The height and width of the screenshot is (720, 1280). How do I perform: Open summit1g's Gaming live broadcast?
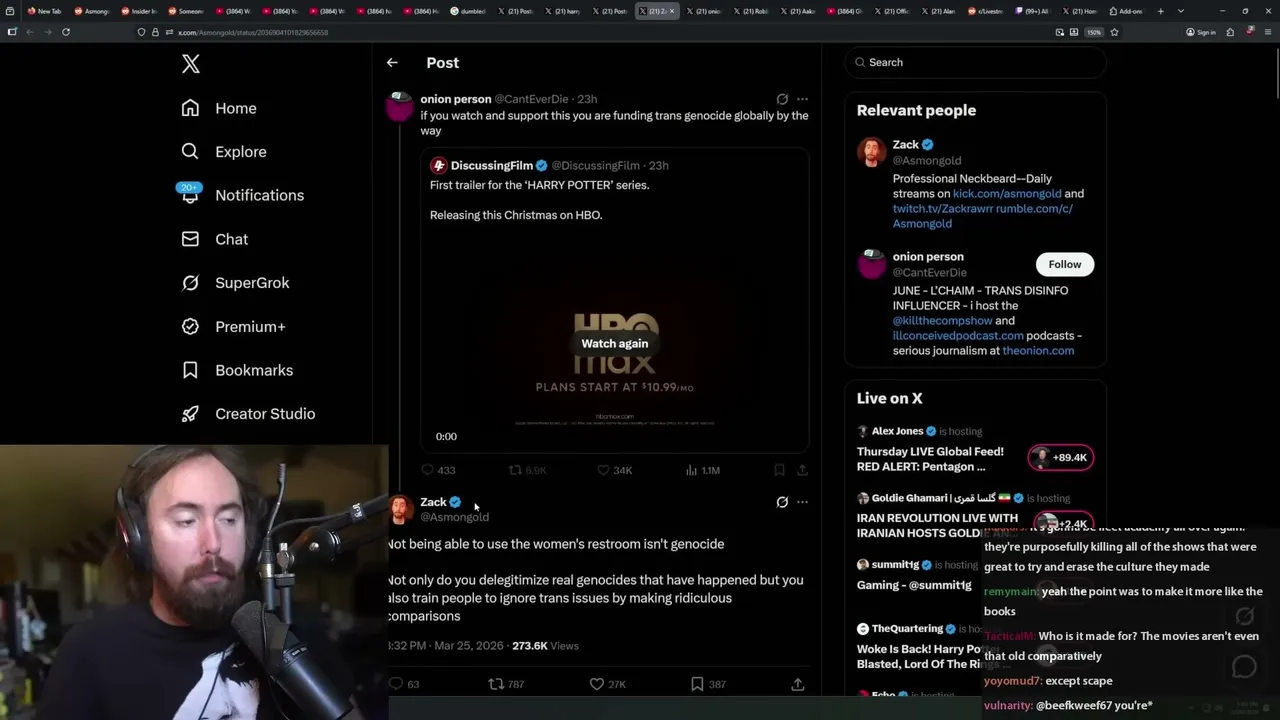pos(914,585)
